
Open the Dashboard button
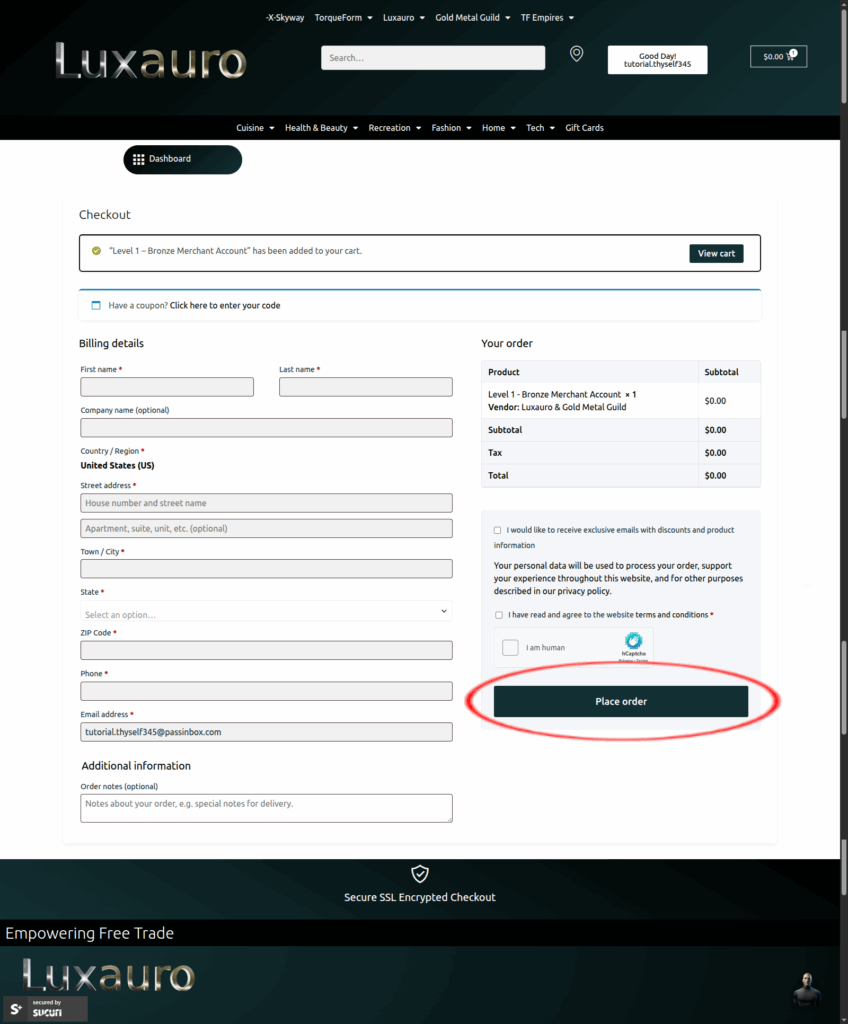click(182, 159)
